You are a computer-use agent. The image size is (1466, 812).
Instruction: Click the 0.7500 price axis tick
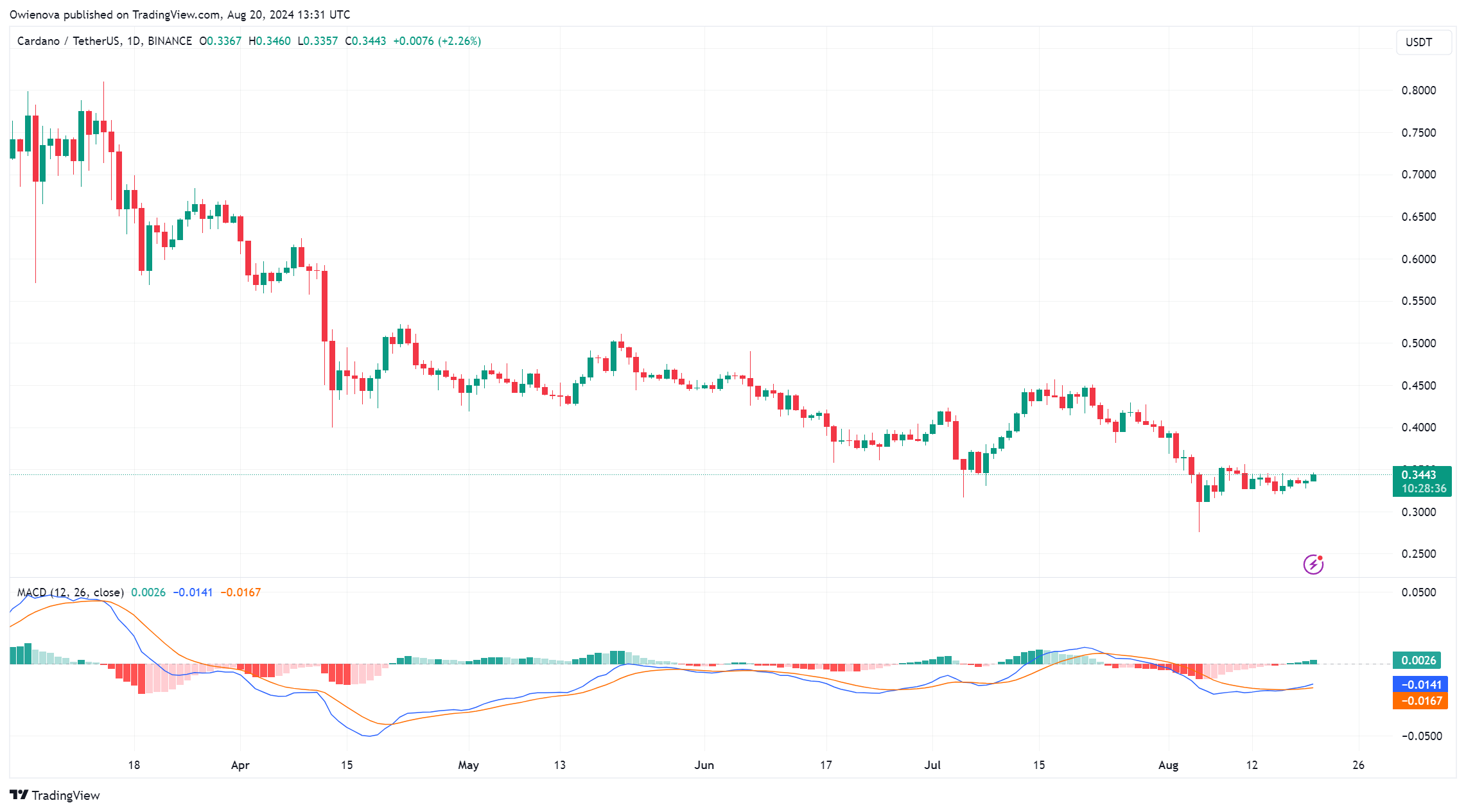pos(1418,133)
